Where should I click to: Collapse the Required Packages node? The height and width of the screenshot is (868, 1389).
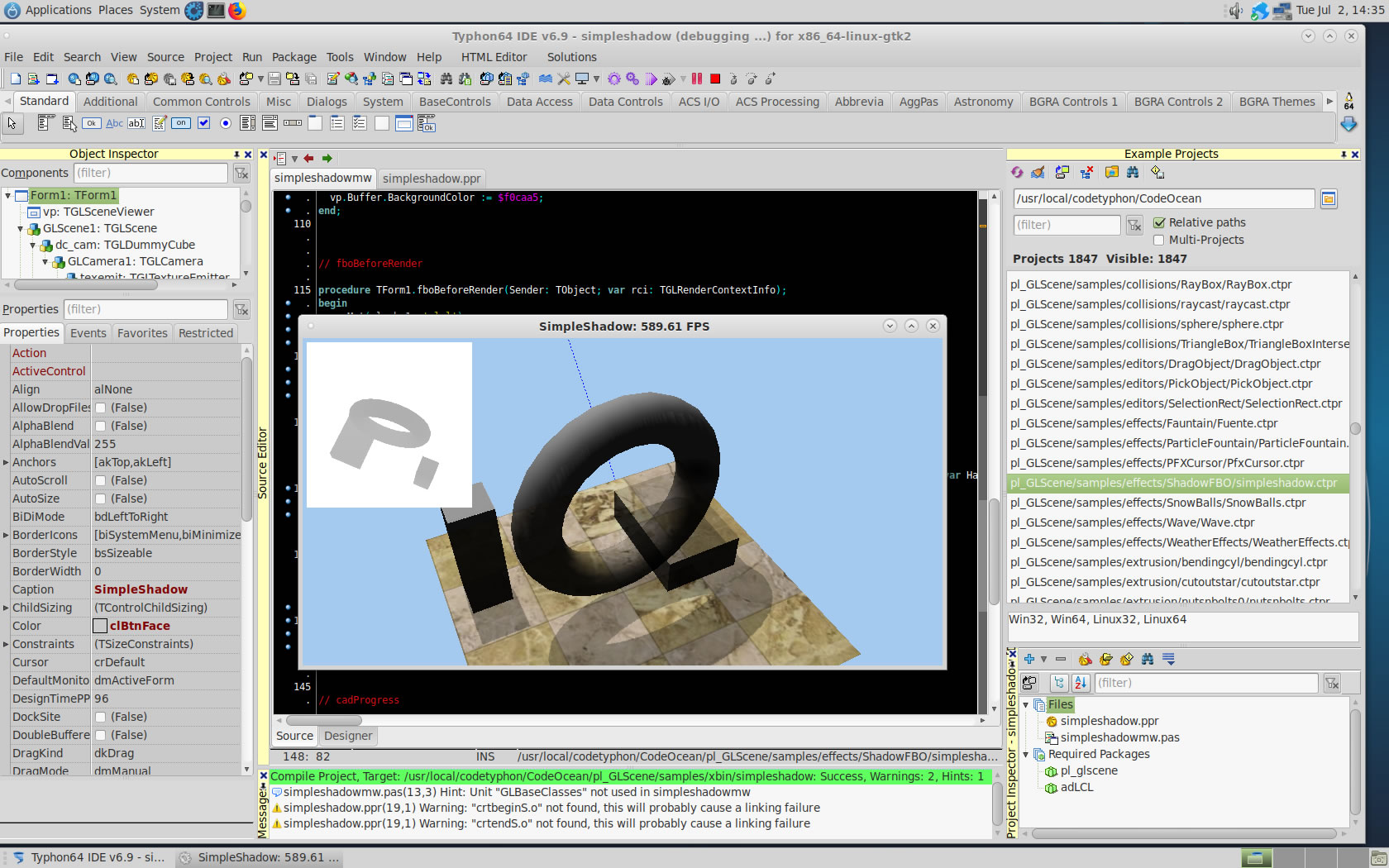tap(1026, 755)
